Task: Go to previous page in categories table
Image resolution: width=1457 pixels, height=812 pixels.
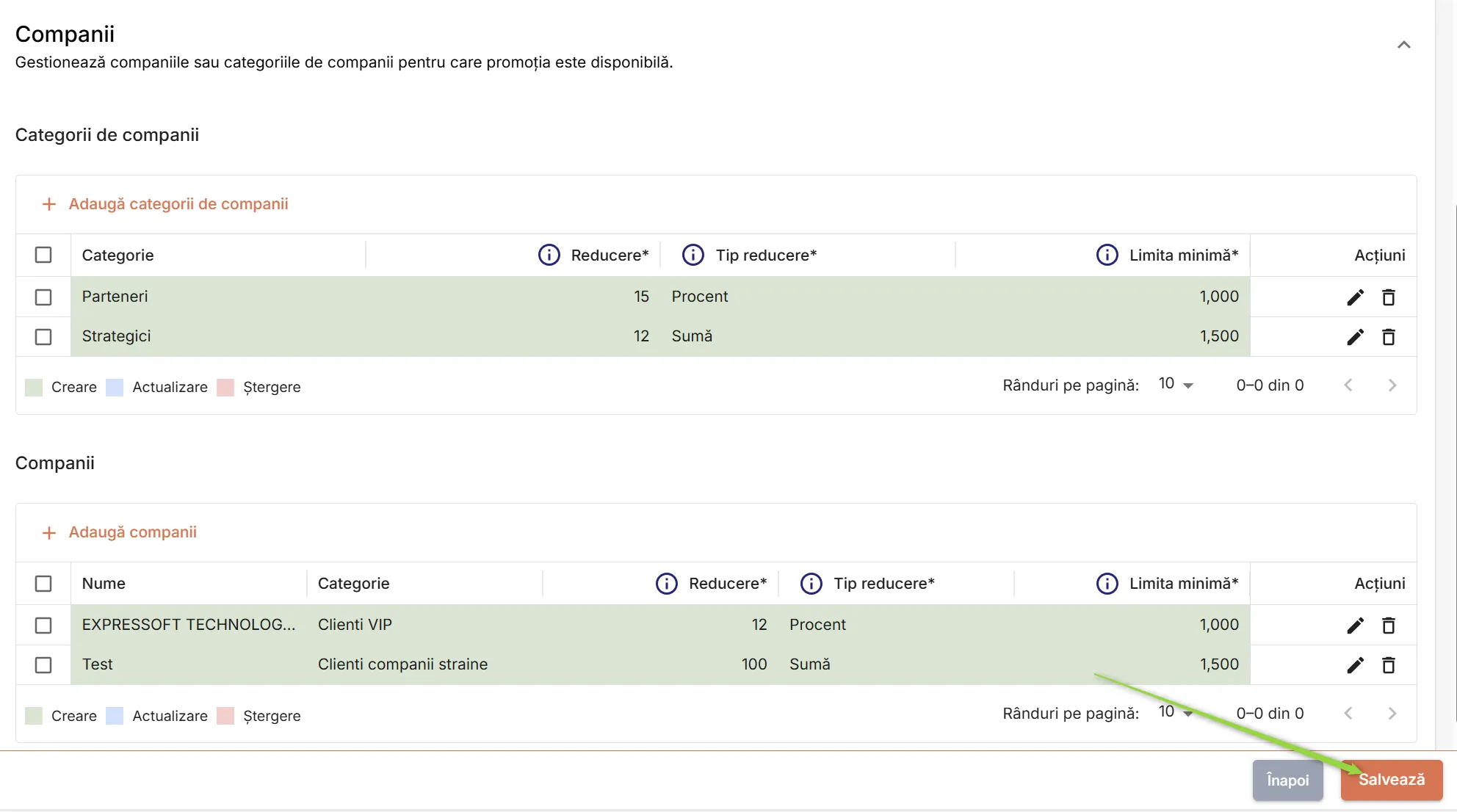Action: 1348,385
